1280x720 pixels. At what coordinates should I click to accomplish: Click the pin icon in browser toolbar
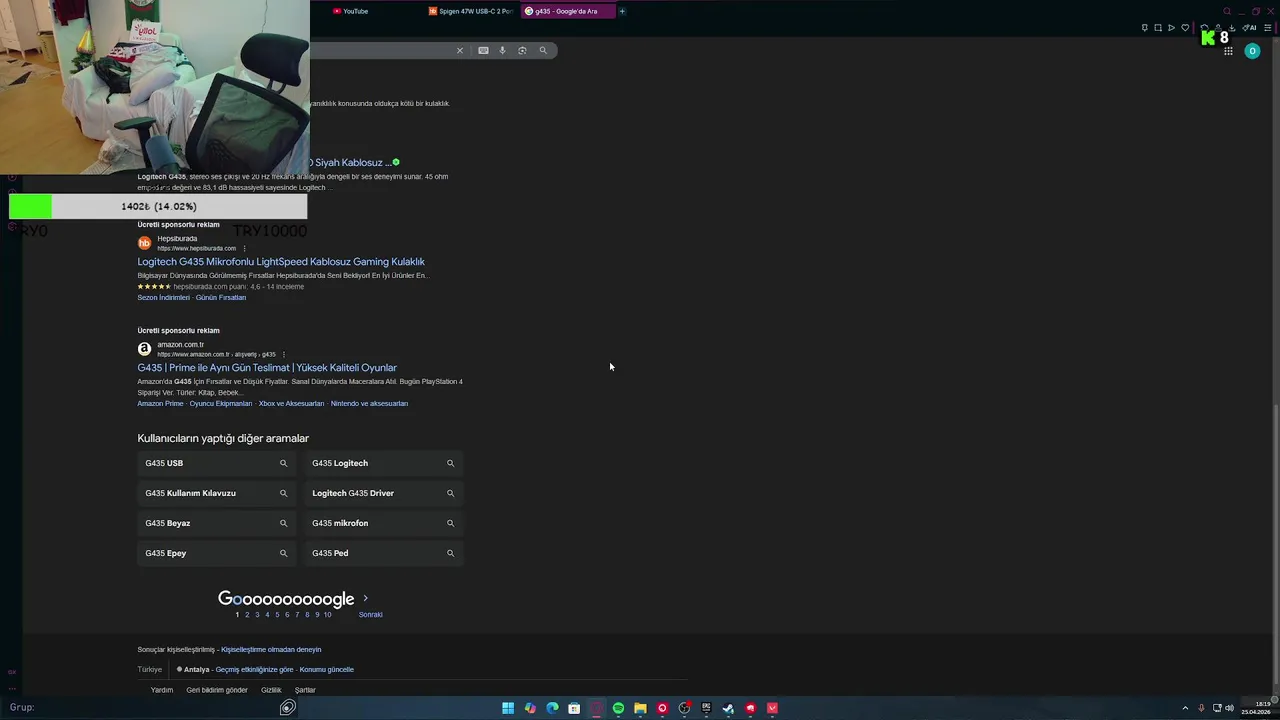pos(1144,28)
